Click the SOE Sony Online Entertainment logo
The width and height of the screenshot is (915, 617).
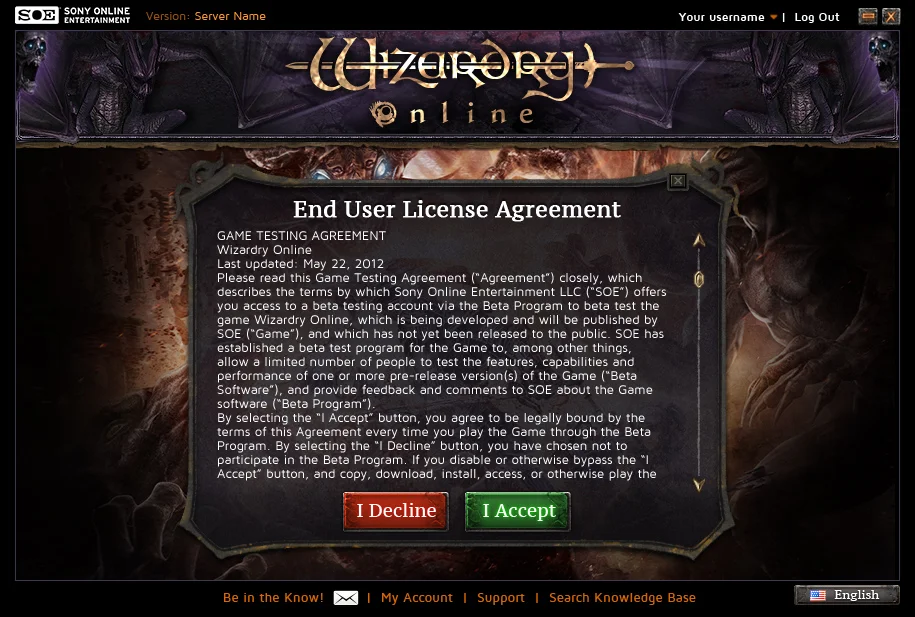coord(72,15)
